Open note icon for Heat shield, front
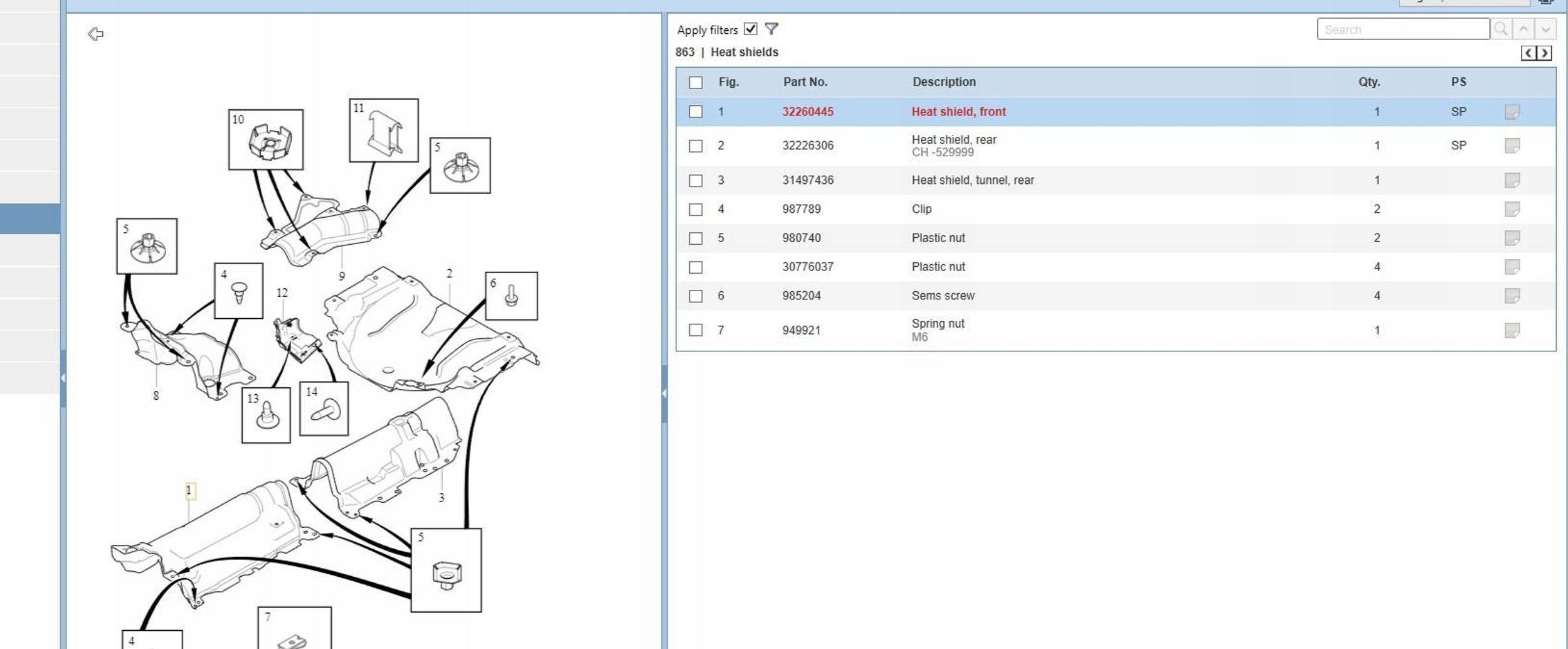The width and height of the screenshot is (1568, 649). [x=1512, y=112]
